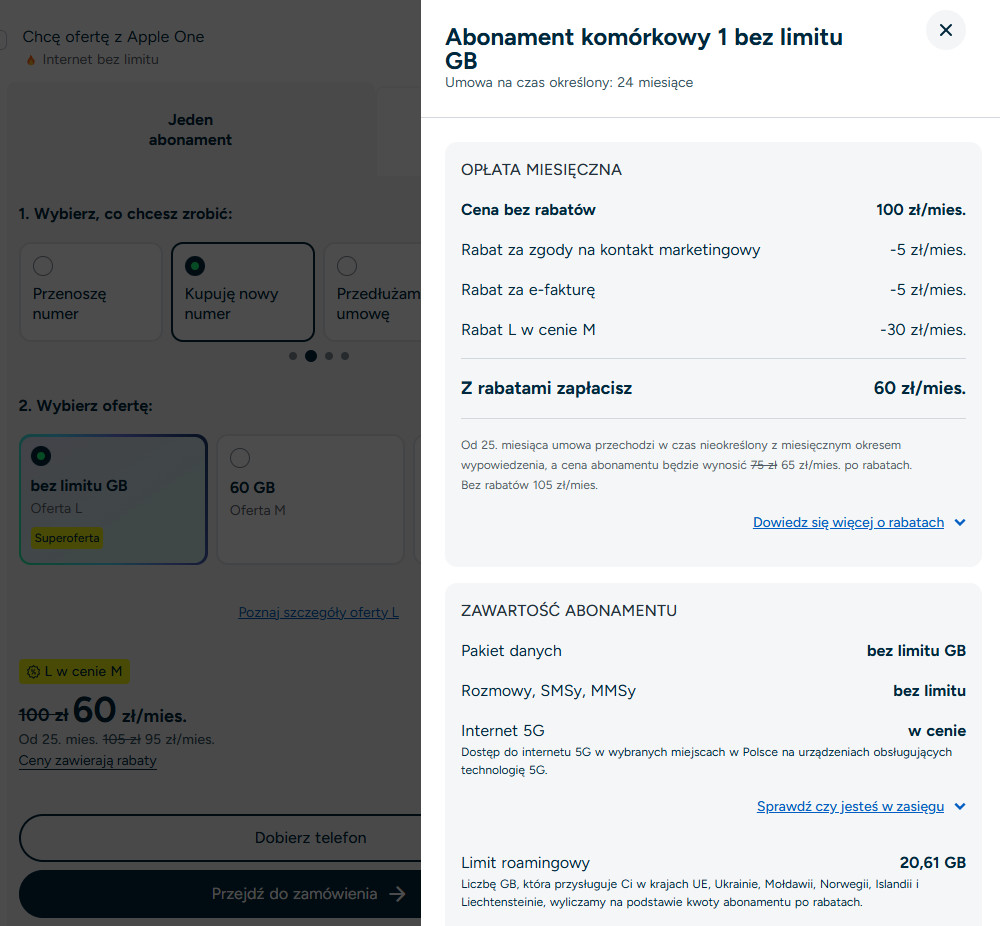This screenshot has height=926, width=1000.
Task: Jump to the last carousel pagination dot
Action: click(345, 356)
